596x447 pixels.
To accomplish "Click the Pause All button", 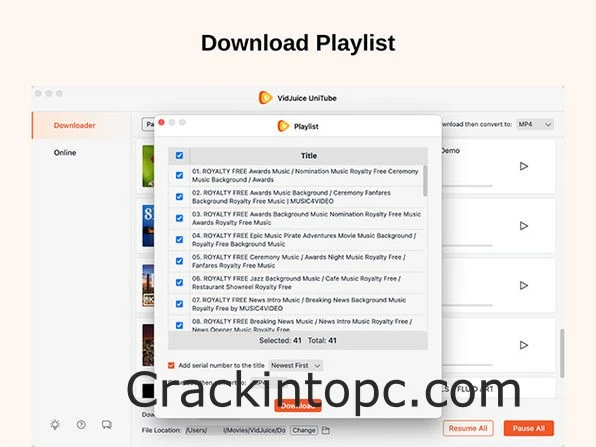I will click(x=529, y=428).
